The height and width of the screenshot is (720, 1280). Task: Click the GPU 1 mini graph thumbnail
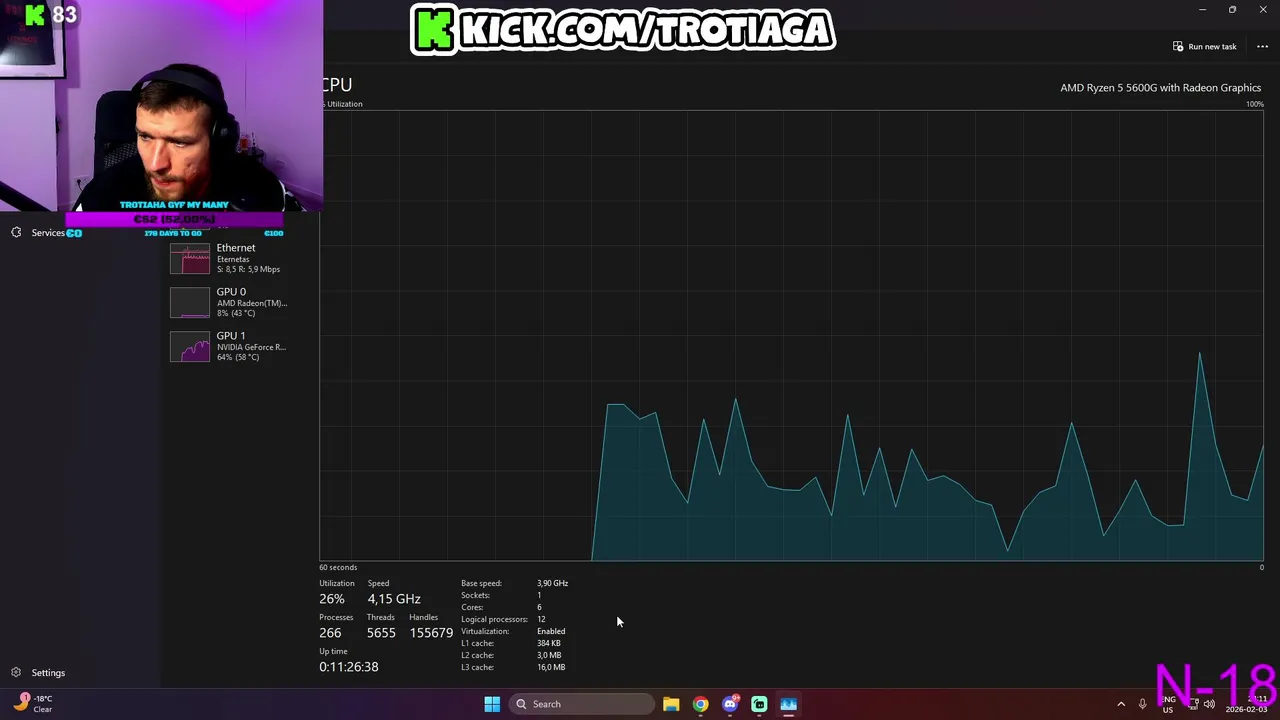click(190, 347)
